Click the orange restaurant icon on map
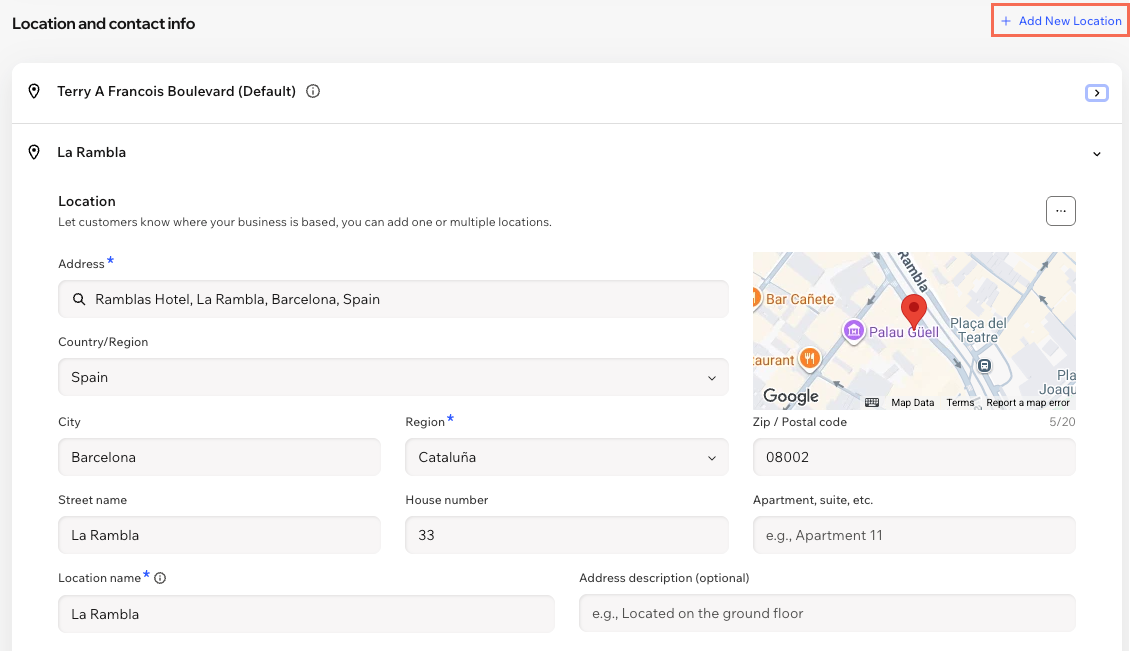Screen dimensions: 1130x651 tap(810, 358)
